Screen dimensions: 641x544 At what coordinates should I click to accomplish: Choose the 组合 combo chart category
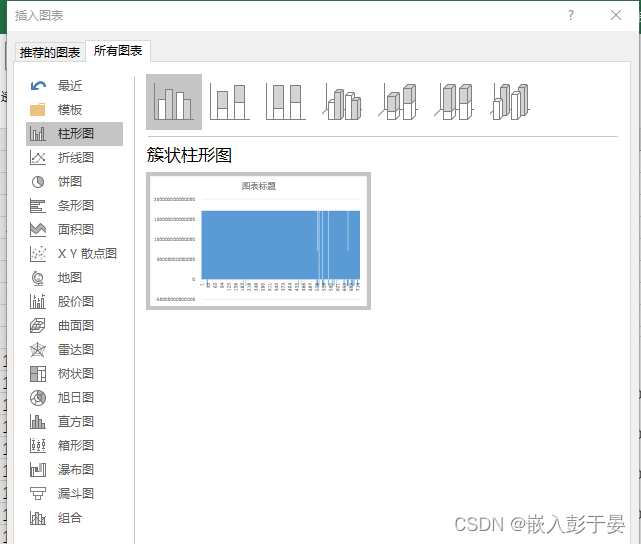(x=74, y=518)
